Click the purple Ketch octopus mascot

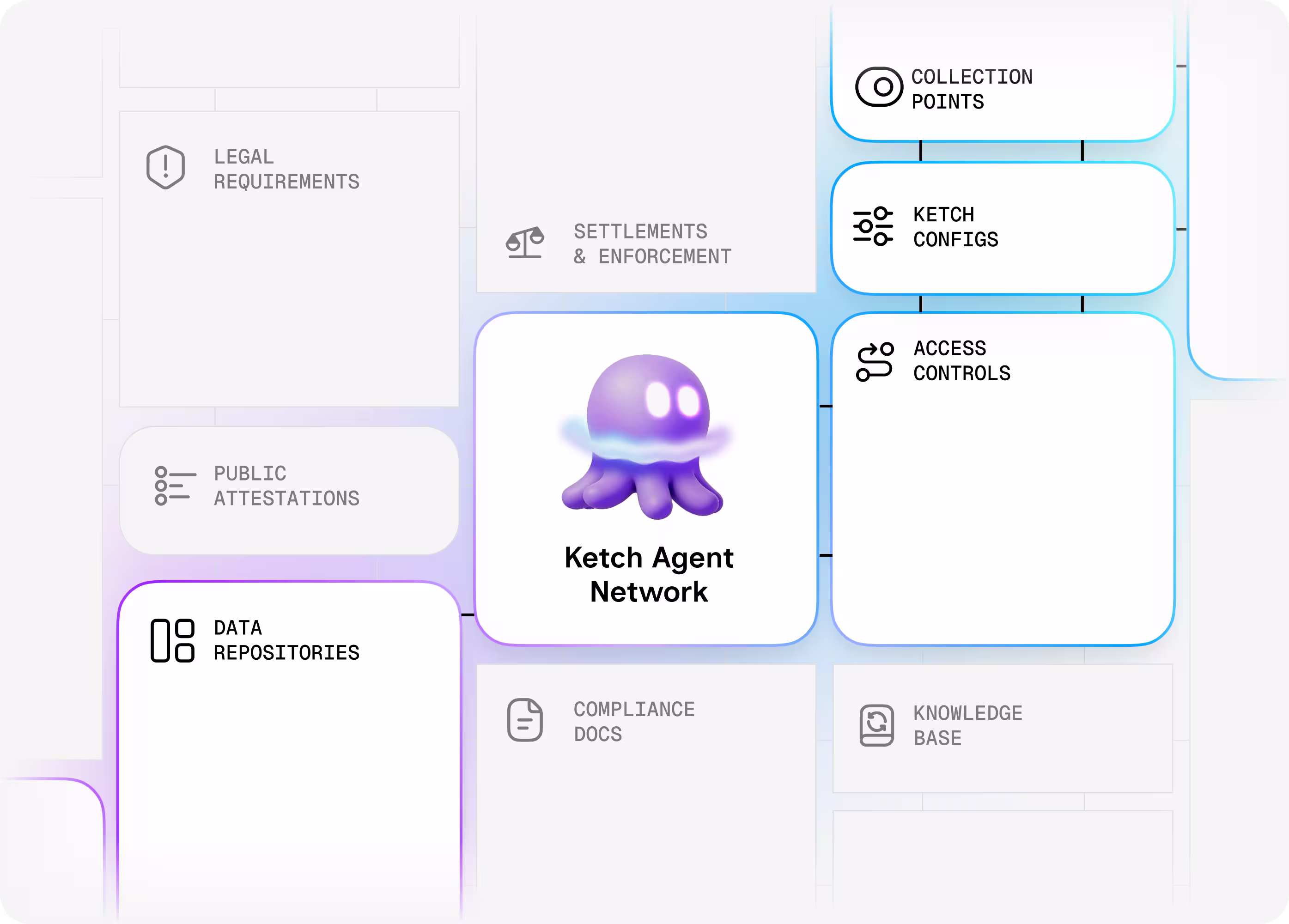click(646, 437)
